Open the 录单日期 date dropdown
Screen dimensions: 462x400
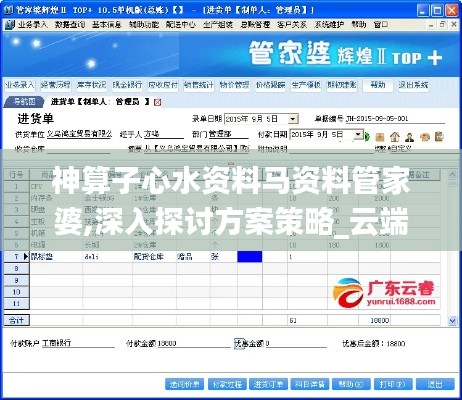pos(293,119)
